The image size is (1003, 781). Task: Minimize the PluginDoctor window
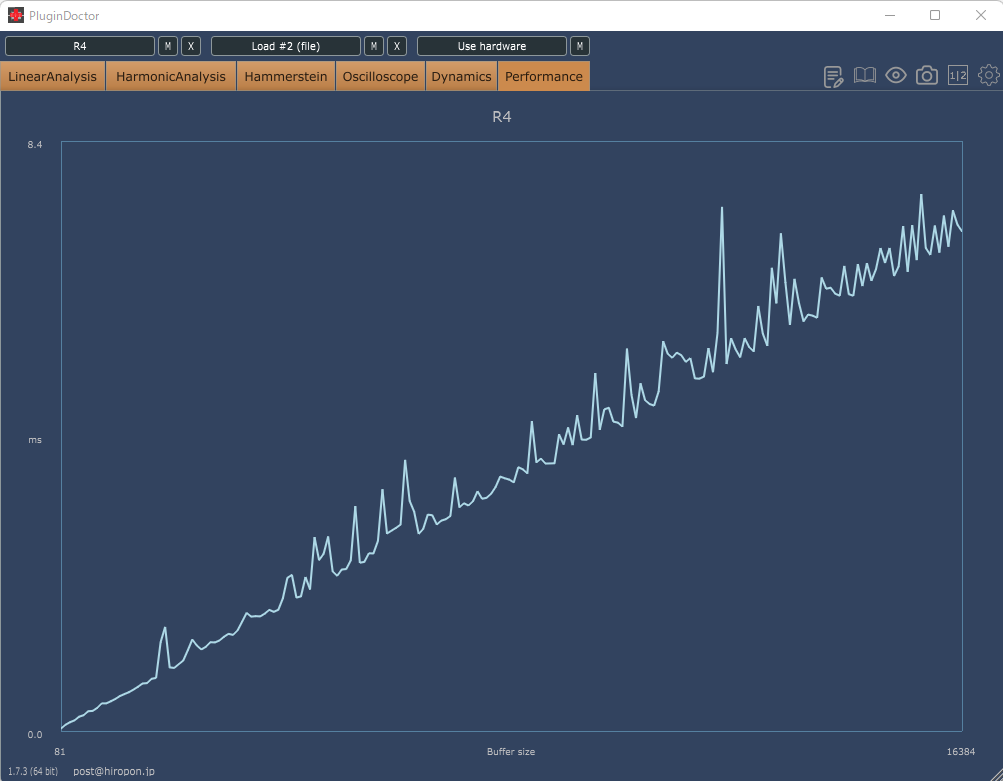pos(889,15)
